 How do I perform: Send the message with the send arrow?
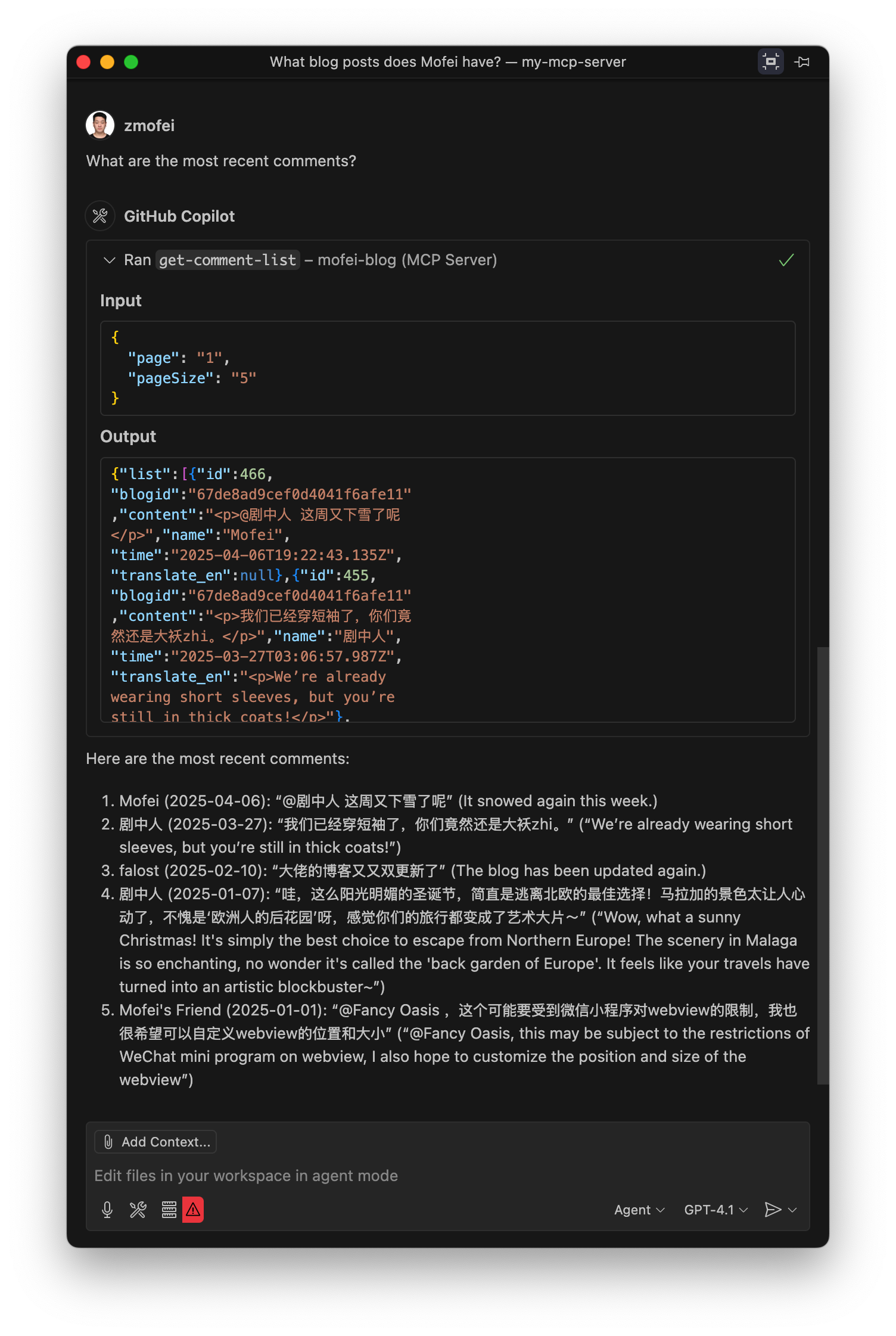pos(773,1210)
